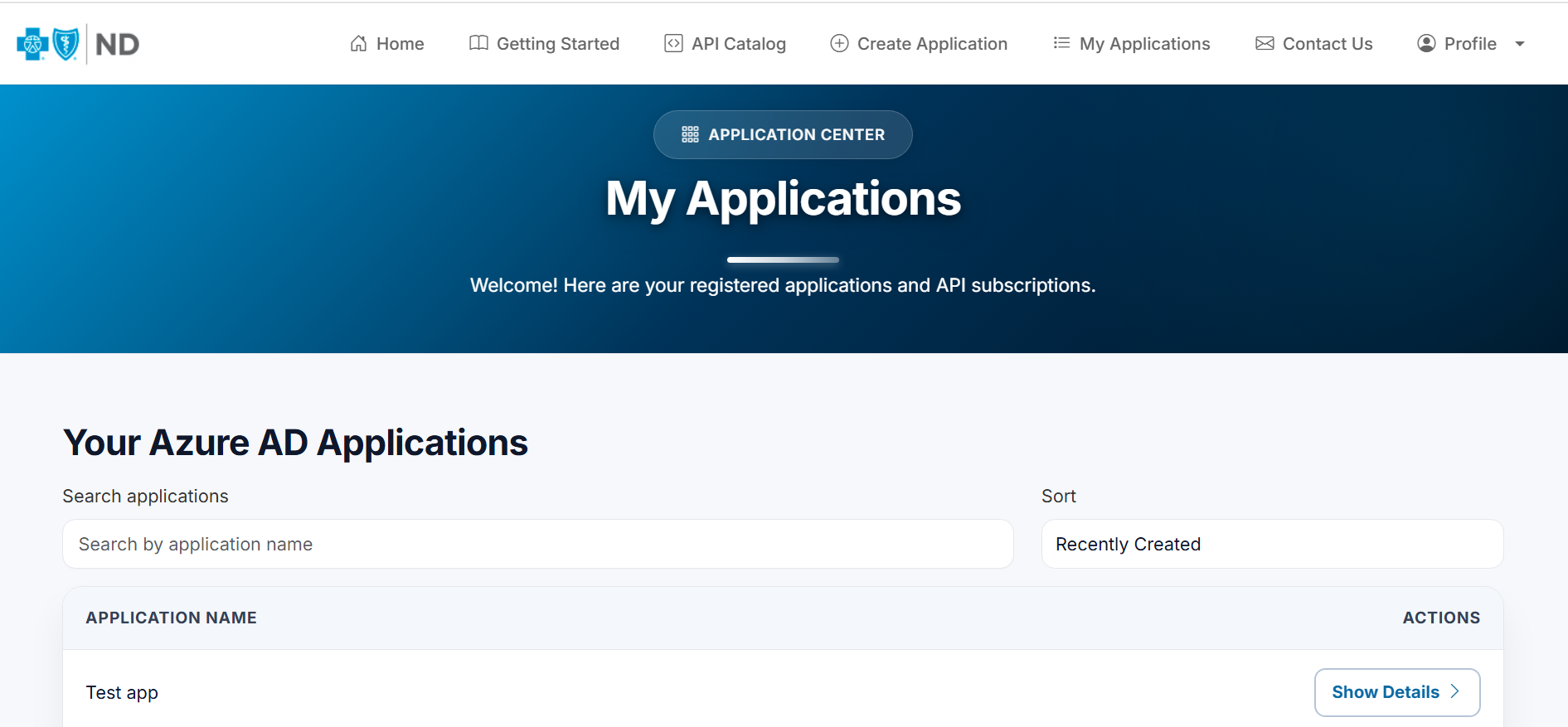Image resolution: width=1568 pixels, height=727 pixels.
Task: Click the Create Application plus circle icon
Action: click(839, 43)
